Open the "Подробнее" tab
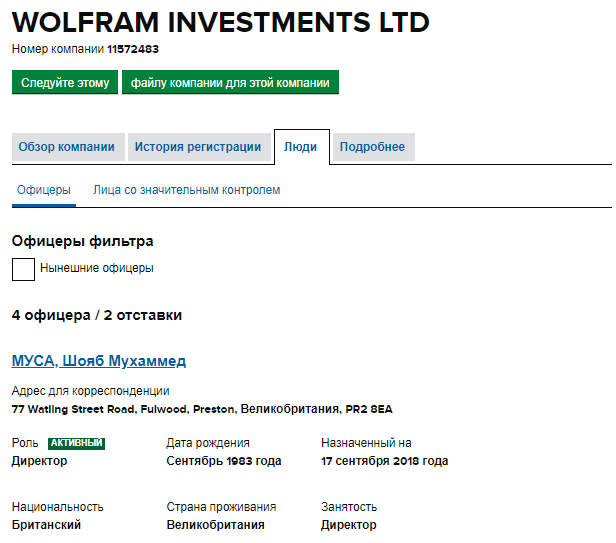 pos(372,147)
